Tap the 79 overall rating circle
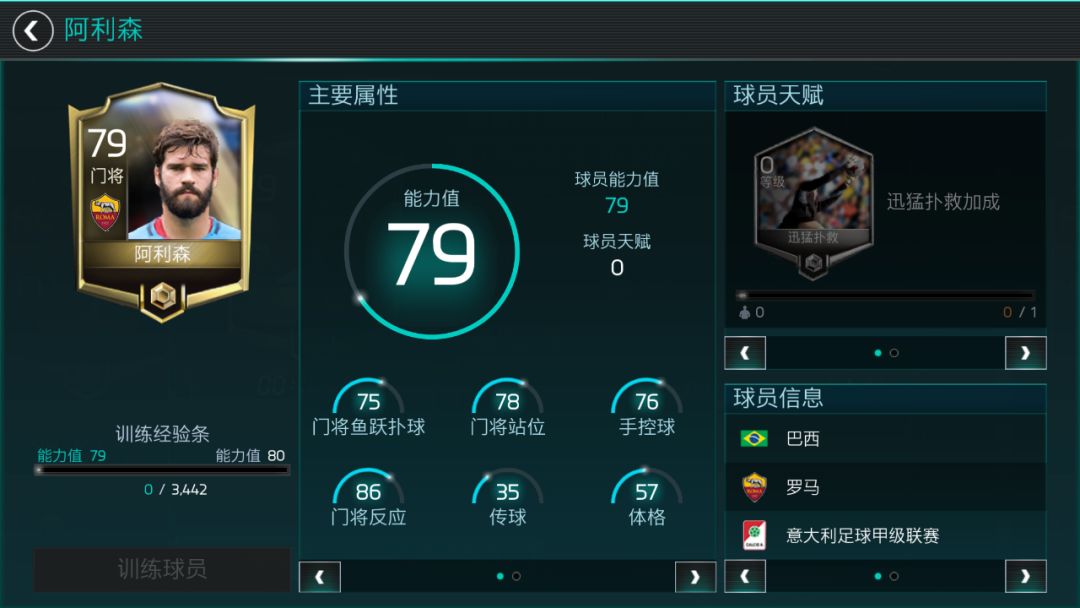Viewport: 1080px width, 608px height. pos(432,251)
